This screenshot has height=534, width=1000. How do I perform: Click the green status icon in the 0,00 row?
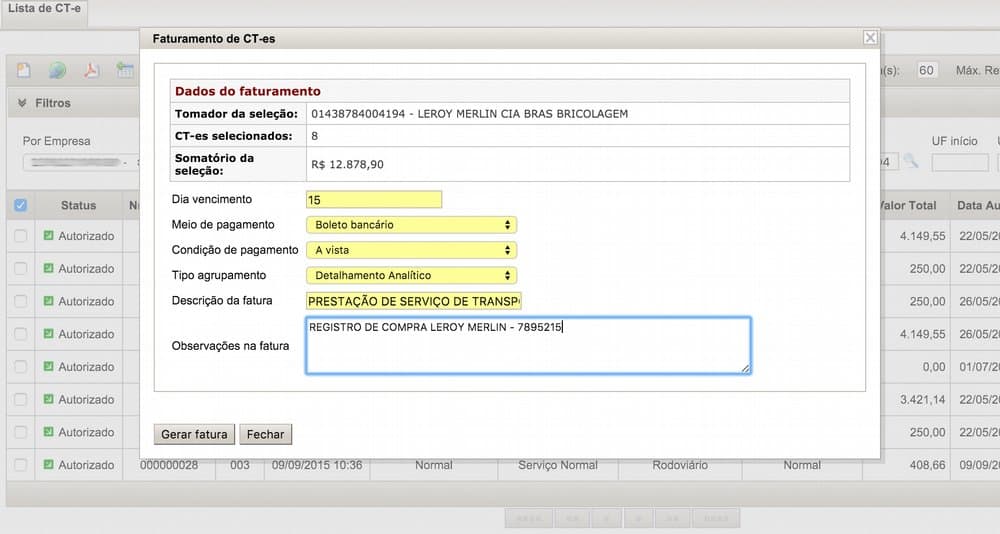(48, 367)
